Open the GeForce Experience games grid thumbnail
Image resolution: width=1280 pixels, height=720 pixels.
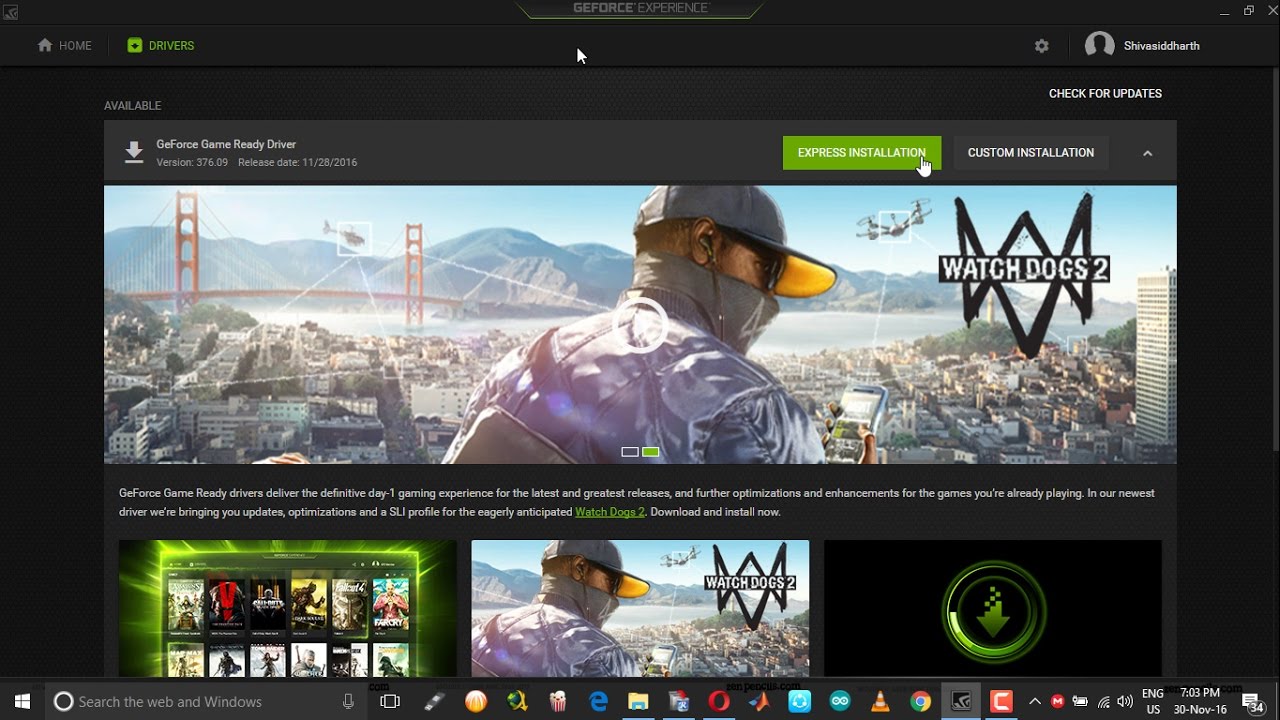coord(288,609)
